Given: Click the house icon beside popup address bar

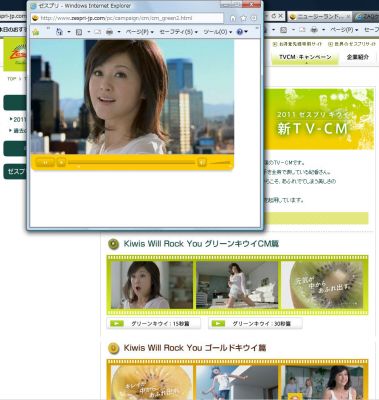Looking at the screenshot, I should click(x=233, y=18).
